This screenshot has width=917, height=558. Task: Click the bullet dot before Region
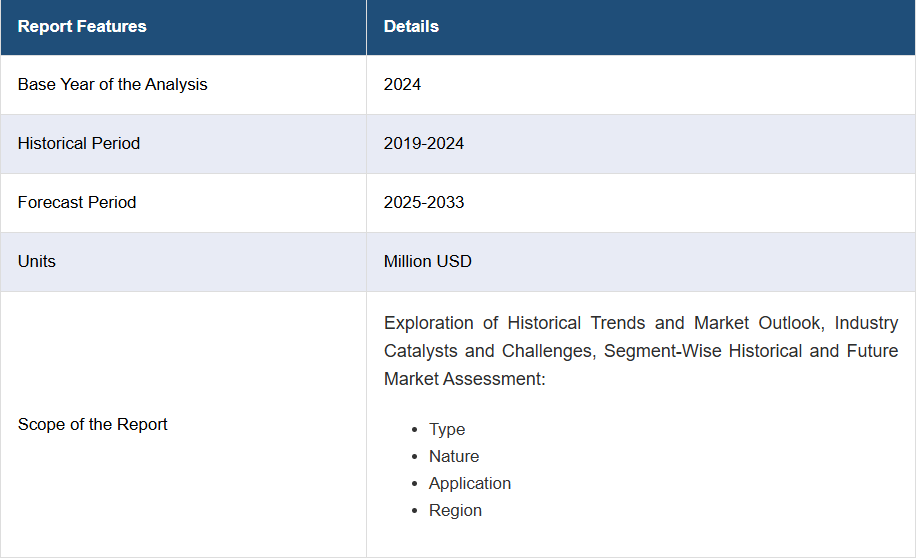click(x=415, y=511)
